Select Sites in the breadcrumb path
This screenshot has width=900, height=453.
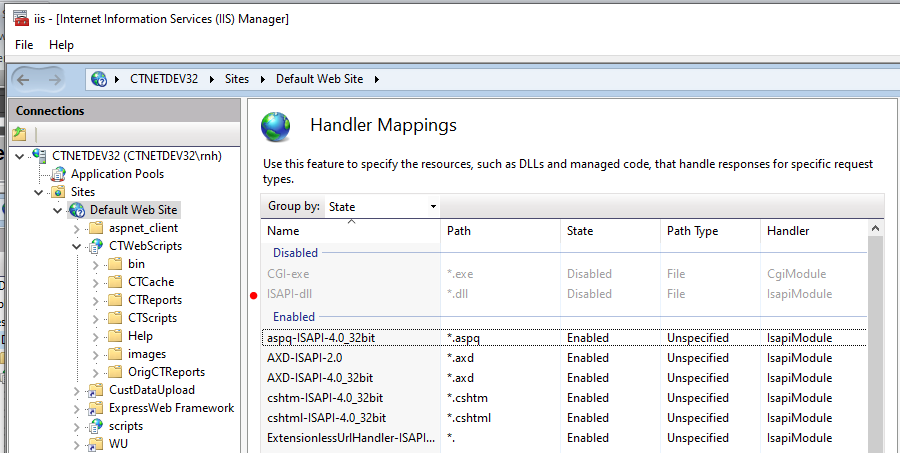[237, 79]
